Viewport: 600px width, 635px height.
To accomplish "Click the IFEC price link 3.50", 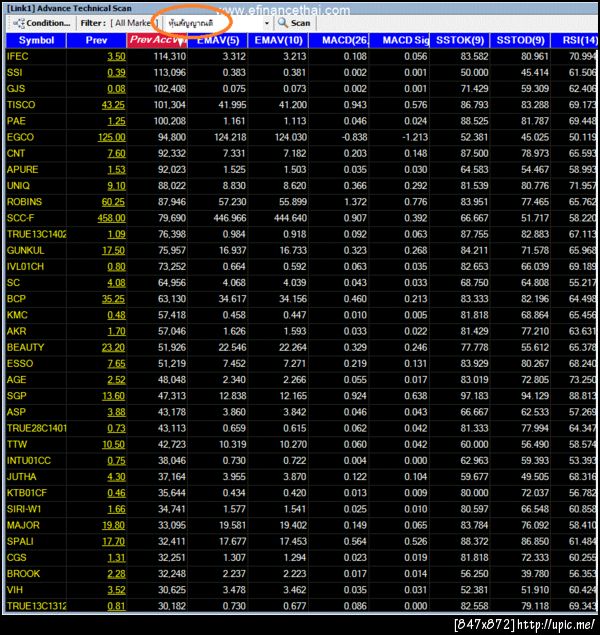I will pos(117,56).
